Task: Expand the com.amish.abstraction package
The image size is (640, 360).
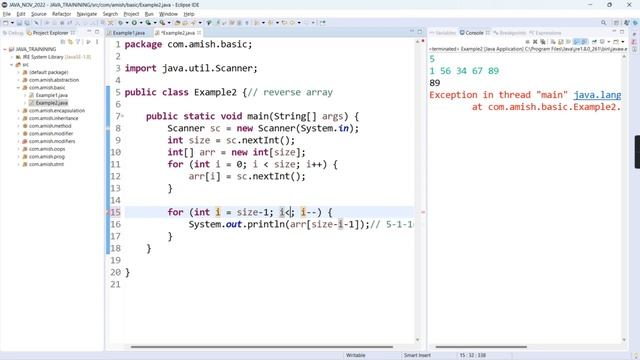Action: 18,80
